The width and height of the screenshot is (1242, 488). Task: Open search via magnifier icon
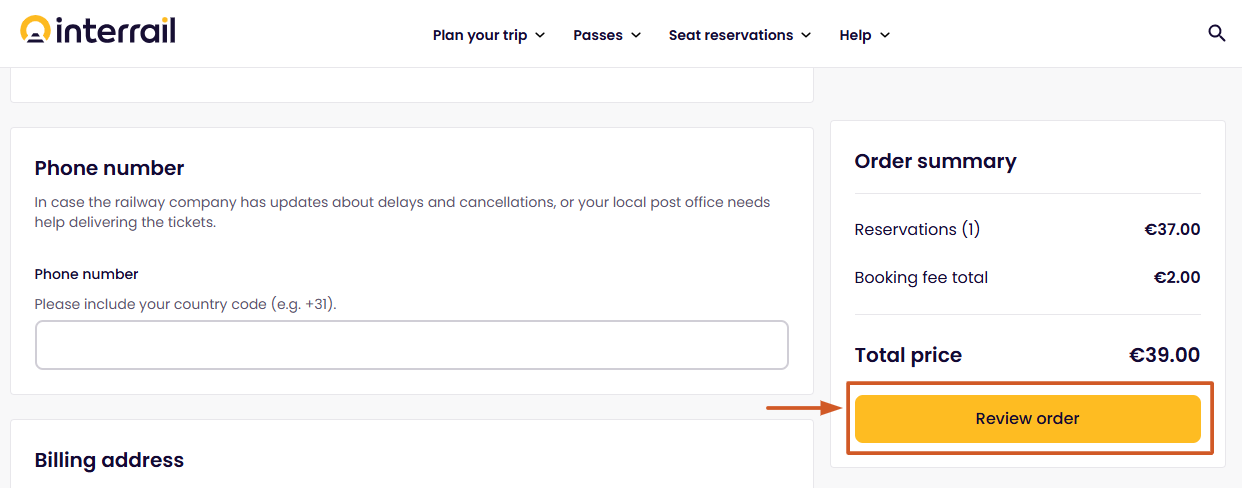click(x=1217, y=33)
